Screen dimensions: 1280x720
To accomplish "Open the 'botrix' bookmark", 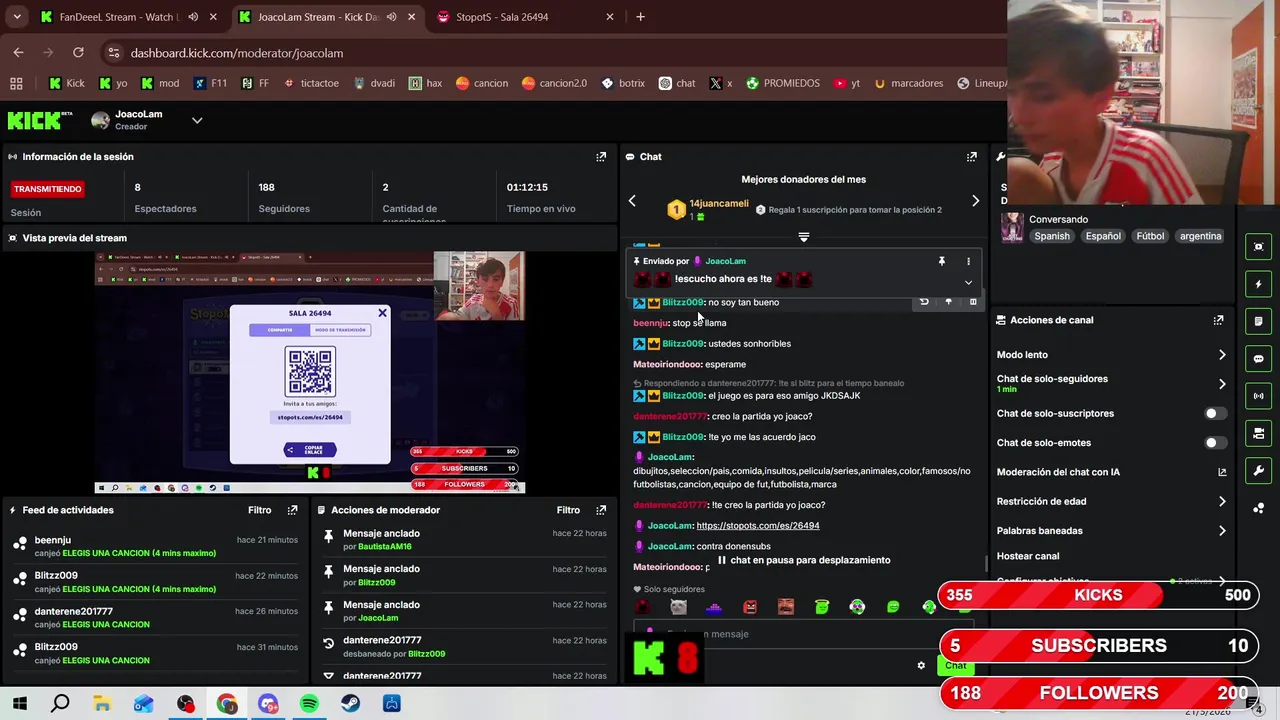I will (623, 84).
